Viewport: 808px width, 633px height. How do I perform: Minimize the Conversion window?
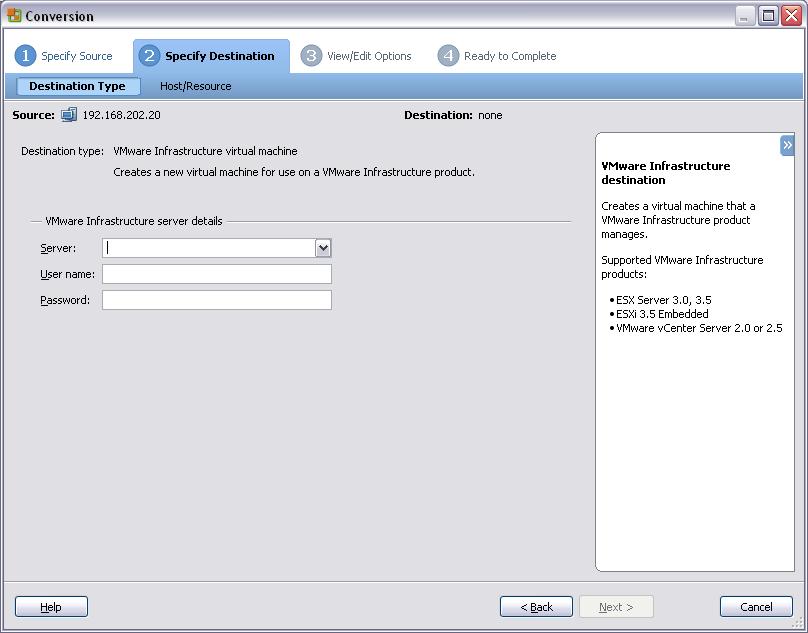point(744,15)
